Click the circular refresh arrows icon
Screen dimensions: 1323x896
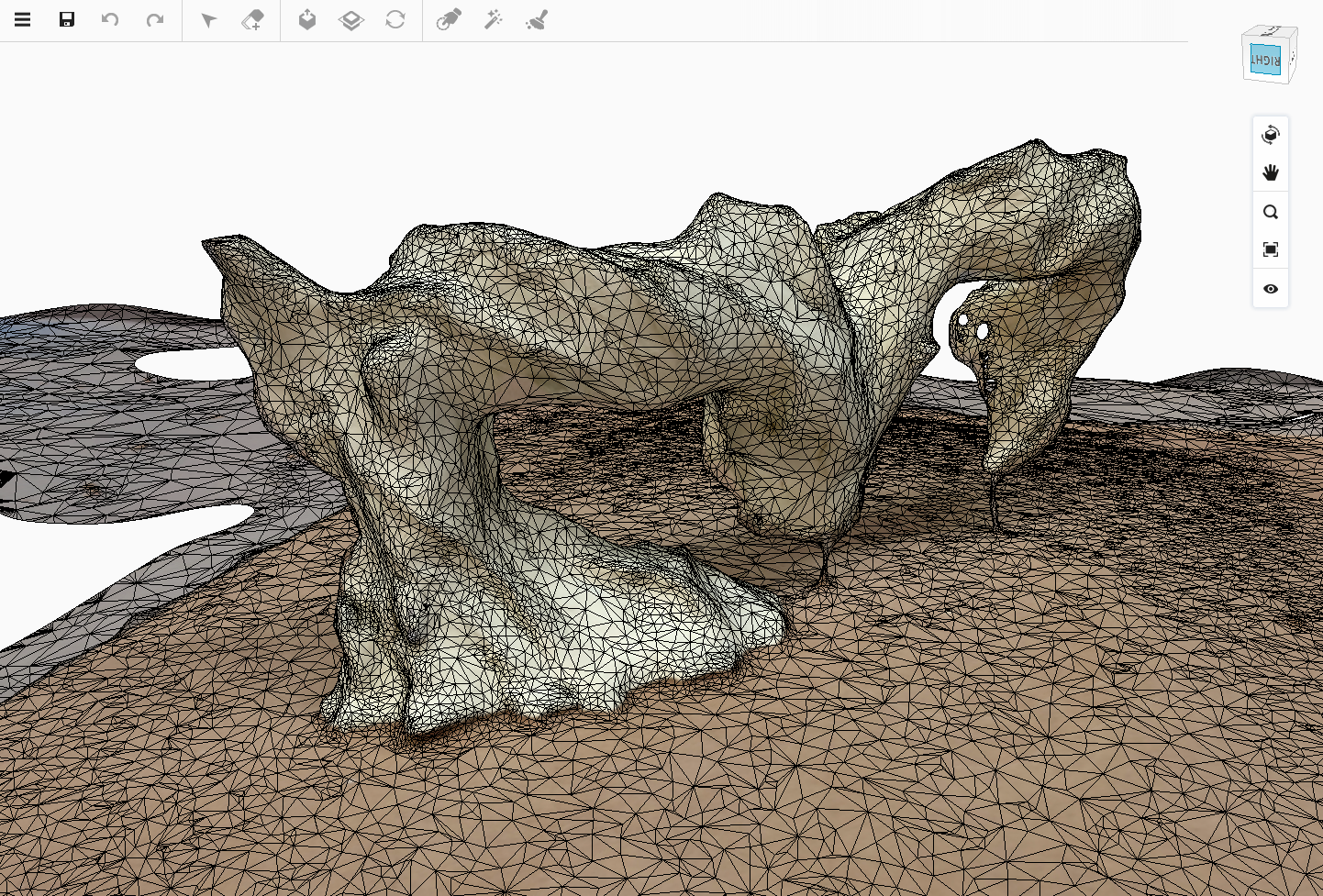click(395, 20)
